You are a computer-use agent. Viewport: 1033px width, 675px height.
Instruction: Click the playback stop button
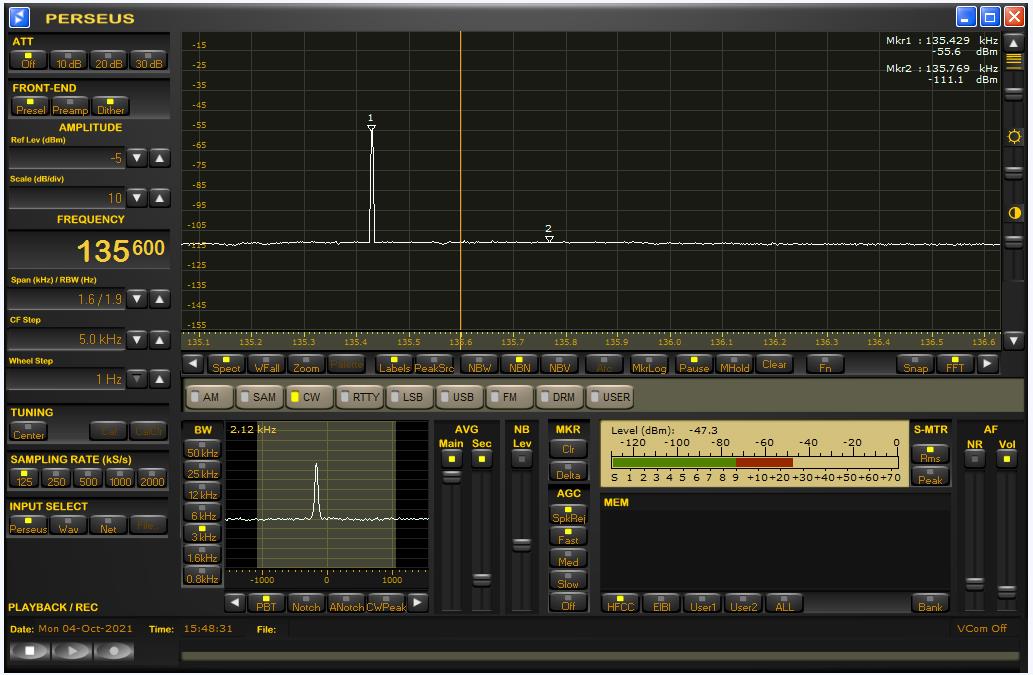click(x=29, y=650)
